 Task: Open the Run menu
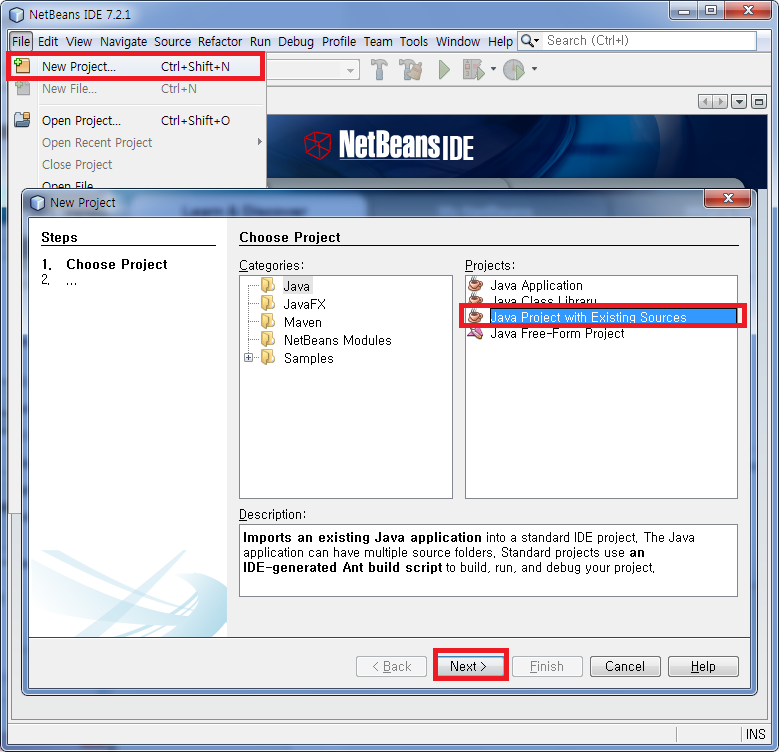pyautogui.click(x=260, y=41)
